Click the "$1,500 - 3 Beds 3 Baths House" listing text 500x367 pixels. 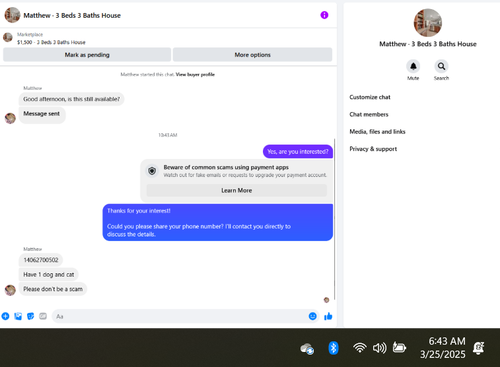click(x=51, y=42)
